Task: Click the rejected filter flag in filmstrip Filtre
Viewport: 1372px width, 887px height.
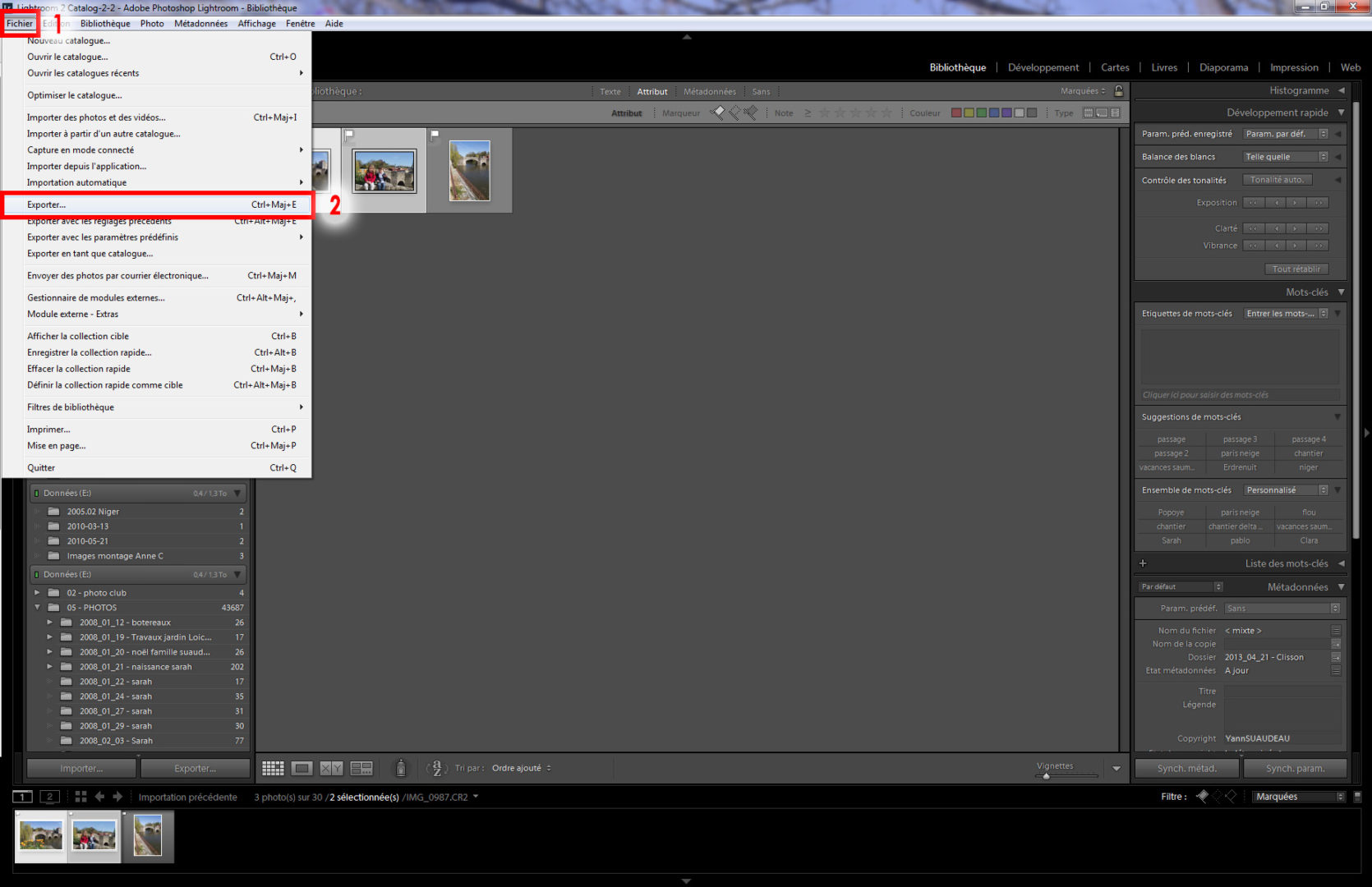Action: [1231, 797]
